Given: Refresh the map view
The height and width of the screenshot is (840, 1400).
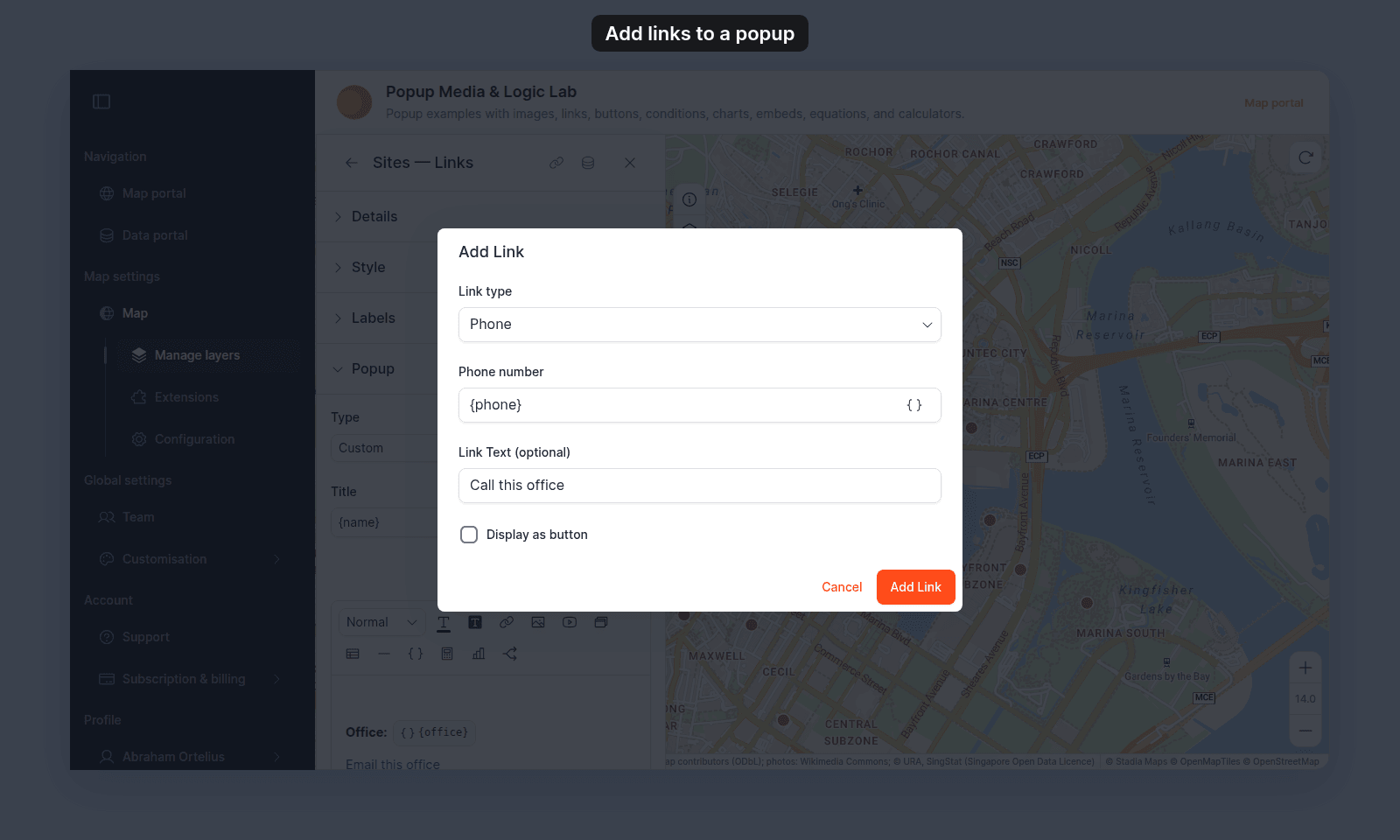Looking at the screenshot, I should point(1305,157).
